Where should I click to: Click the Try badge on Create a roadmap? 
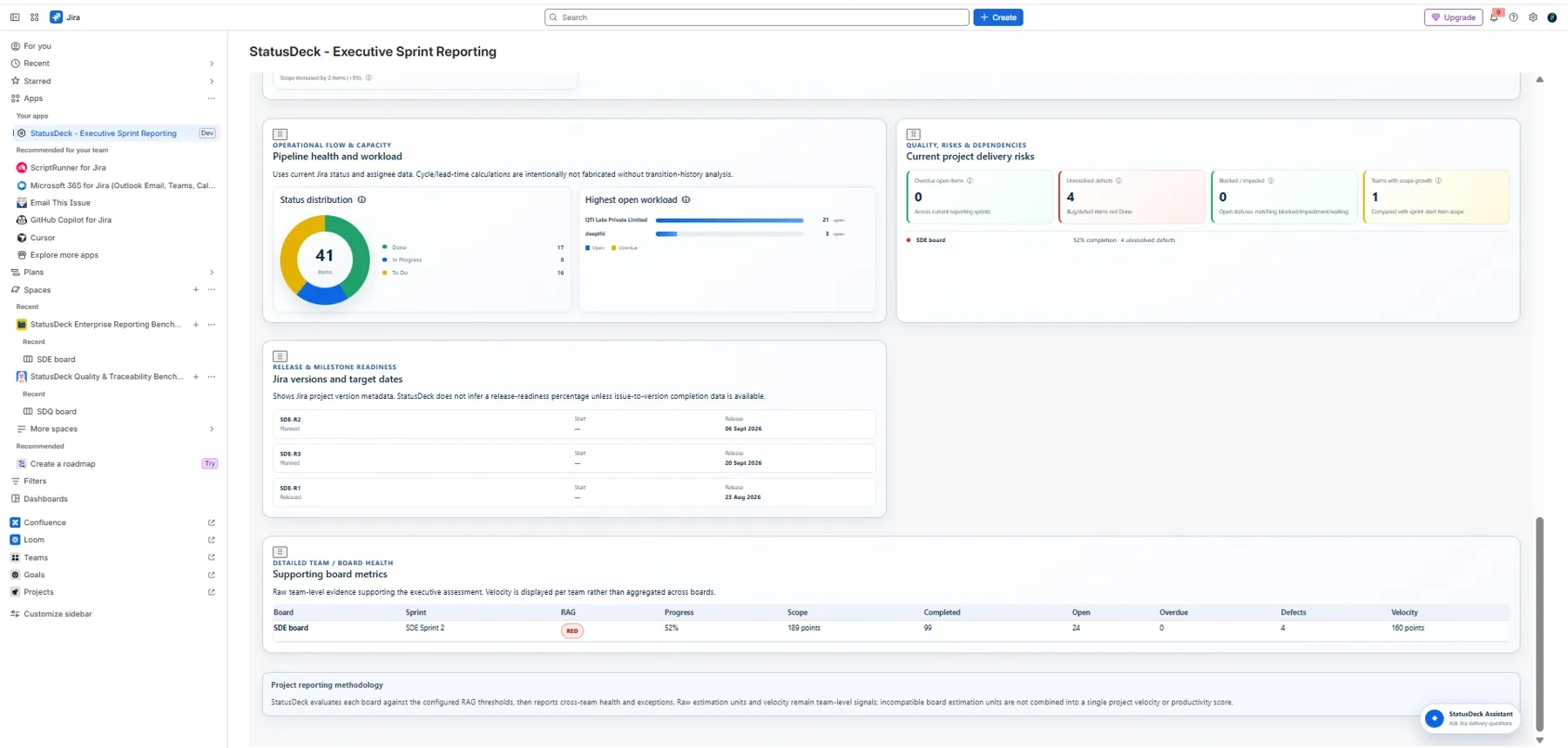click(210, 464)
